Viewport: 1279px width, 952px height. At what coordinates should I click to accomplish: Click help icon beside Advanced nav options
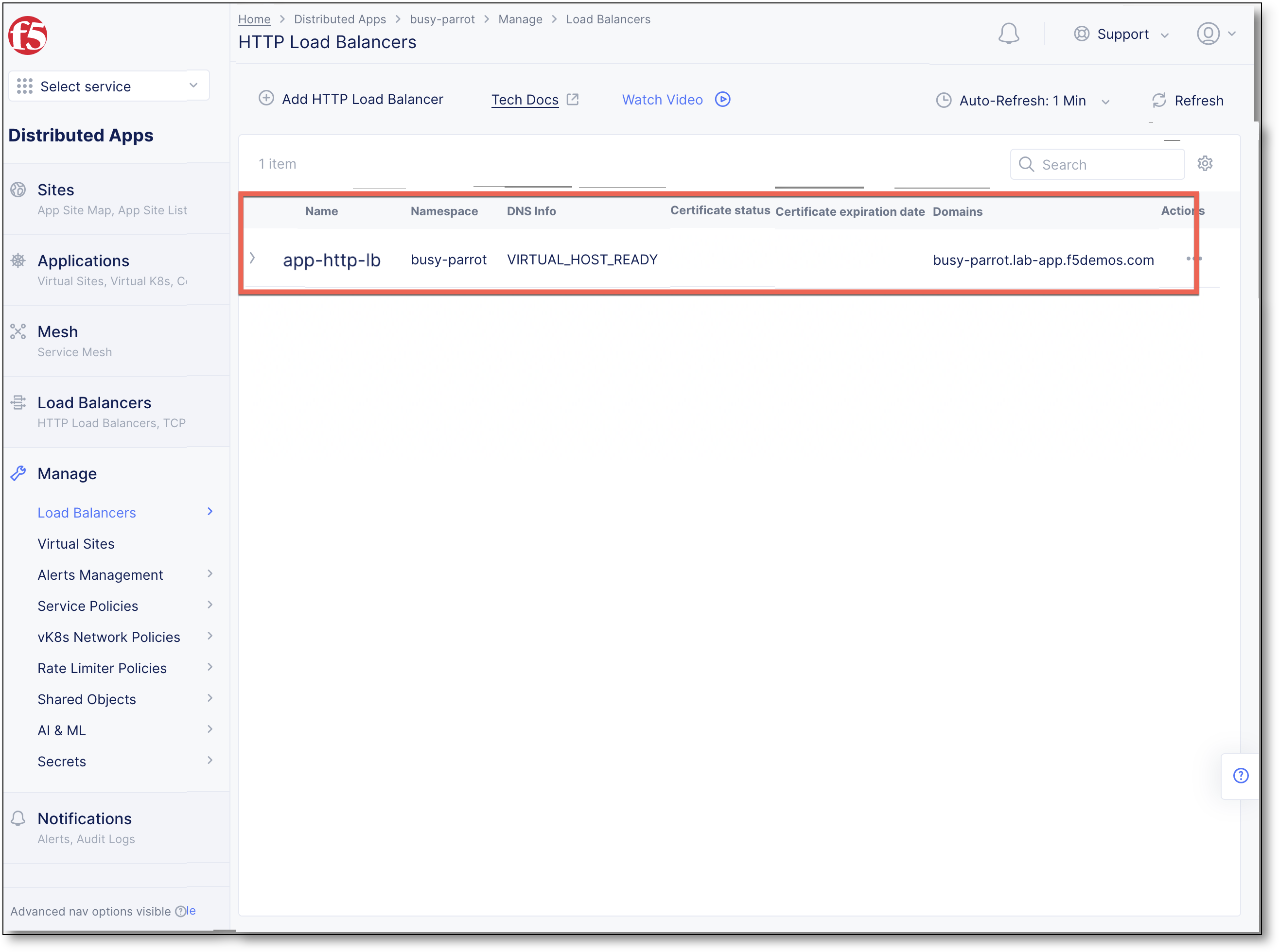180,911
